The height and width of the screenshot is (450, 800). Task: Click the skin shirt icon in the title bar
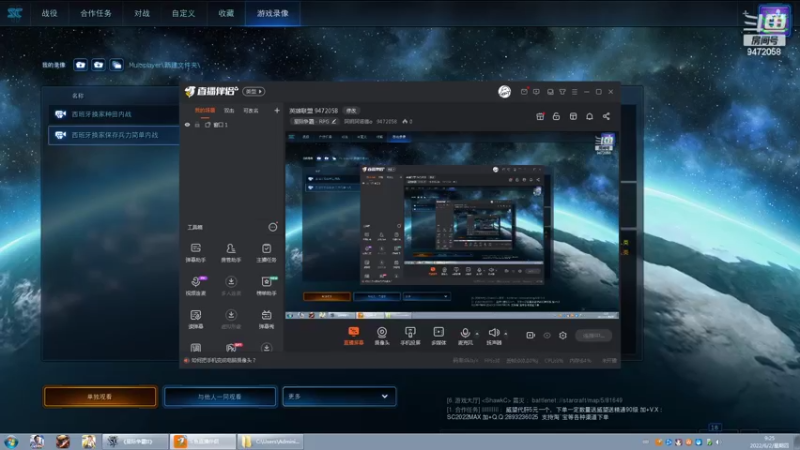point(562,92)
